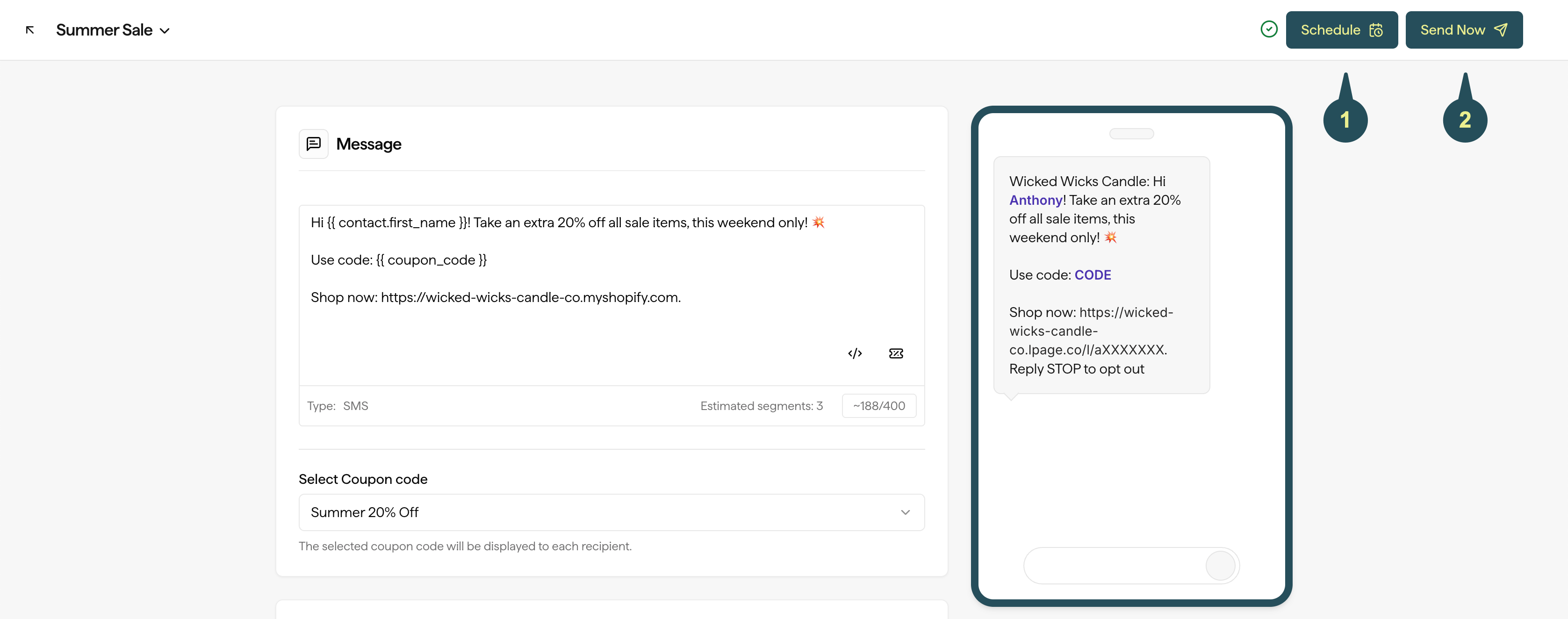1568x619 pixels.
Task: Click the phone preview reply input bar
Action: coord(1131,565)
